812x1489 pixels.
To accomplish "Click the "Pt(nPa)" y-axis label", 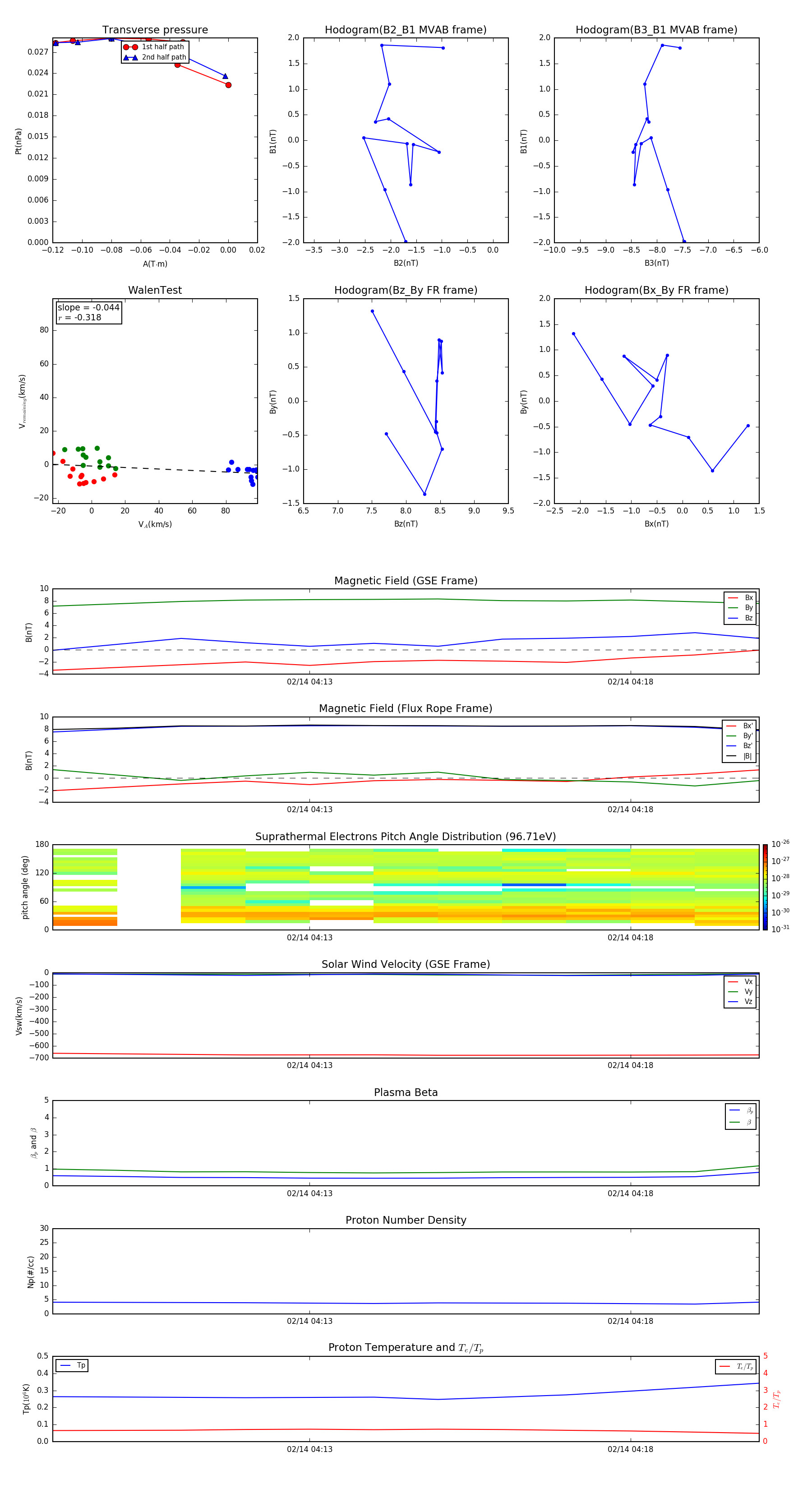I will point(18,141).
